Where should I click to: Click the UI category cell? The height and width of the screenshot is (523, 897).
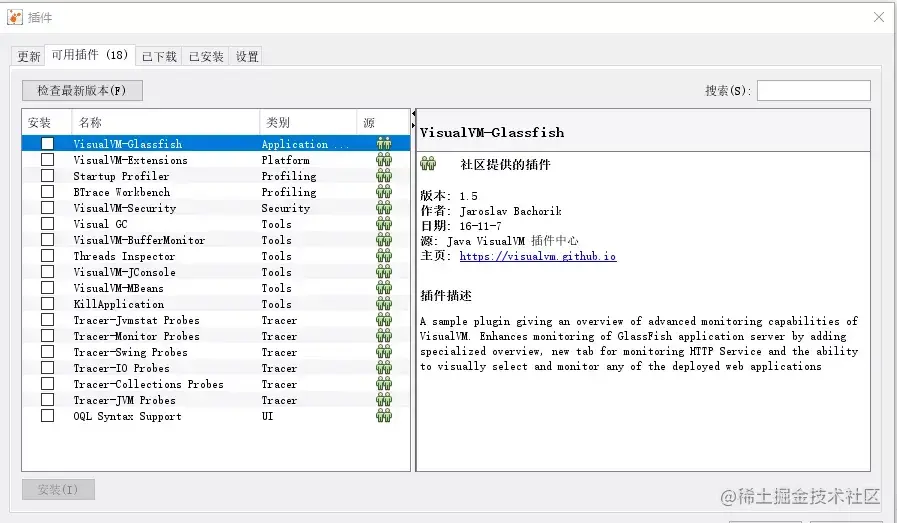(x=267, y=416)
